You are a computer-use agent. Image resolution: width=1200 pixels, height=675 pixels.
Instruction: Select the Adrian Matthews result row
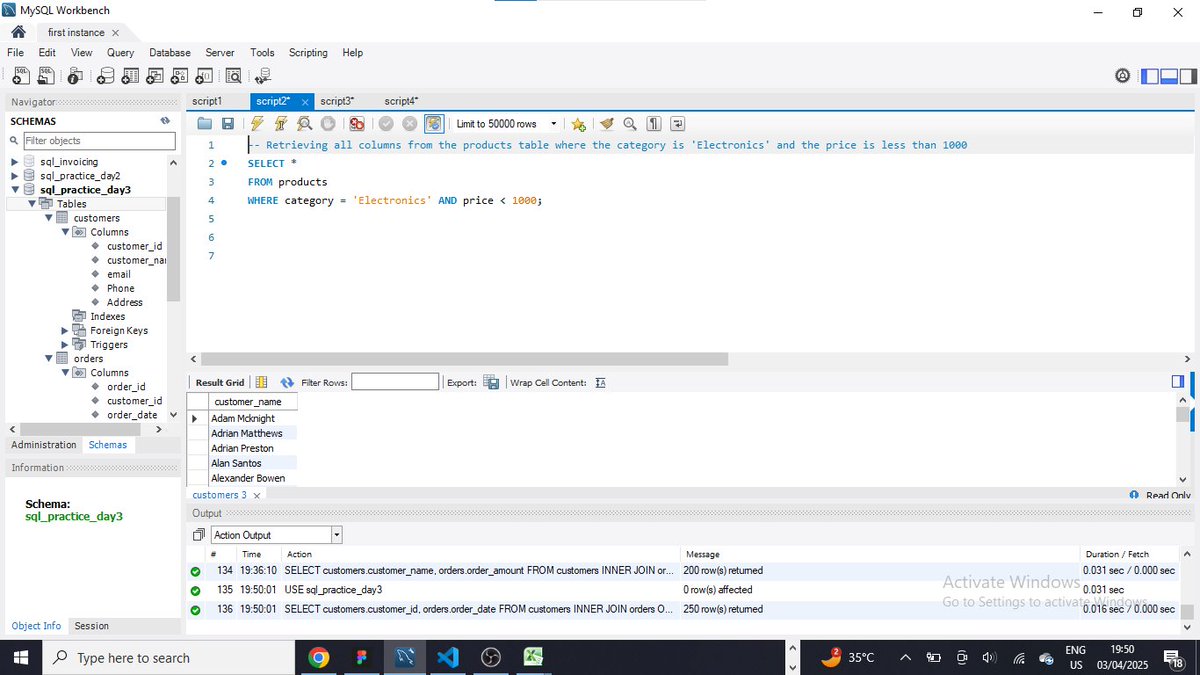coord(247,433)
